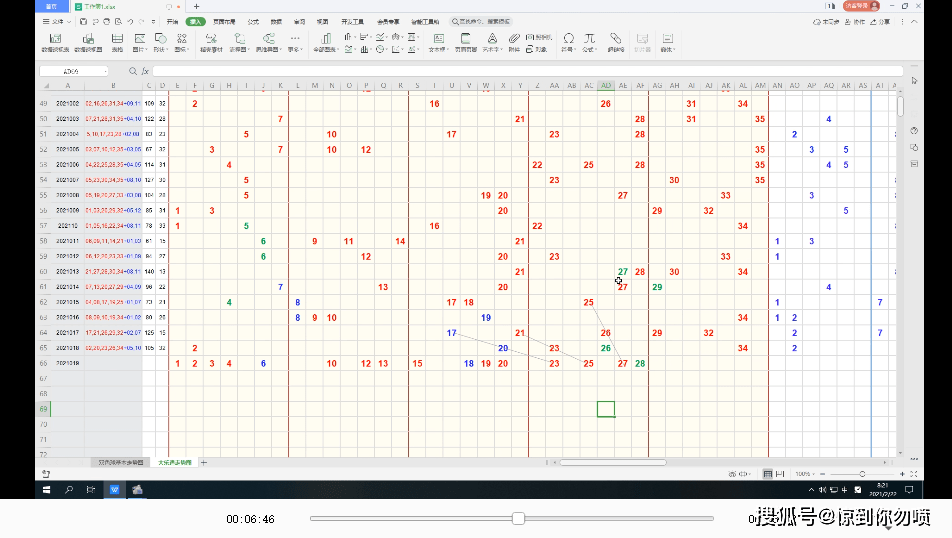Open the Data ribbon tab
The height and width of the screenshot is (538, 952).
(x=276, y=21)
